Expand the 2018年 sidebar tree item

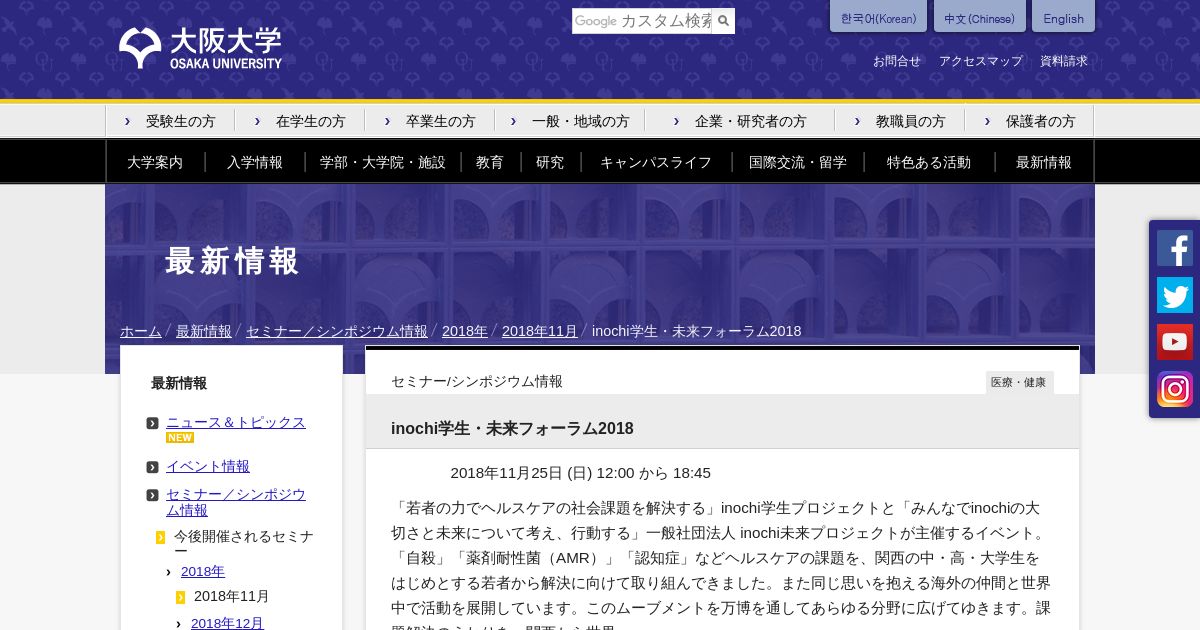[x=203, y=571]
